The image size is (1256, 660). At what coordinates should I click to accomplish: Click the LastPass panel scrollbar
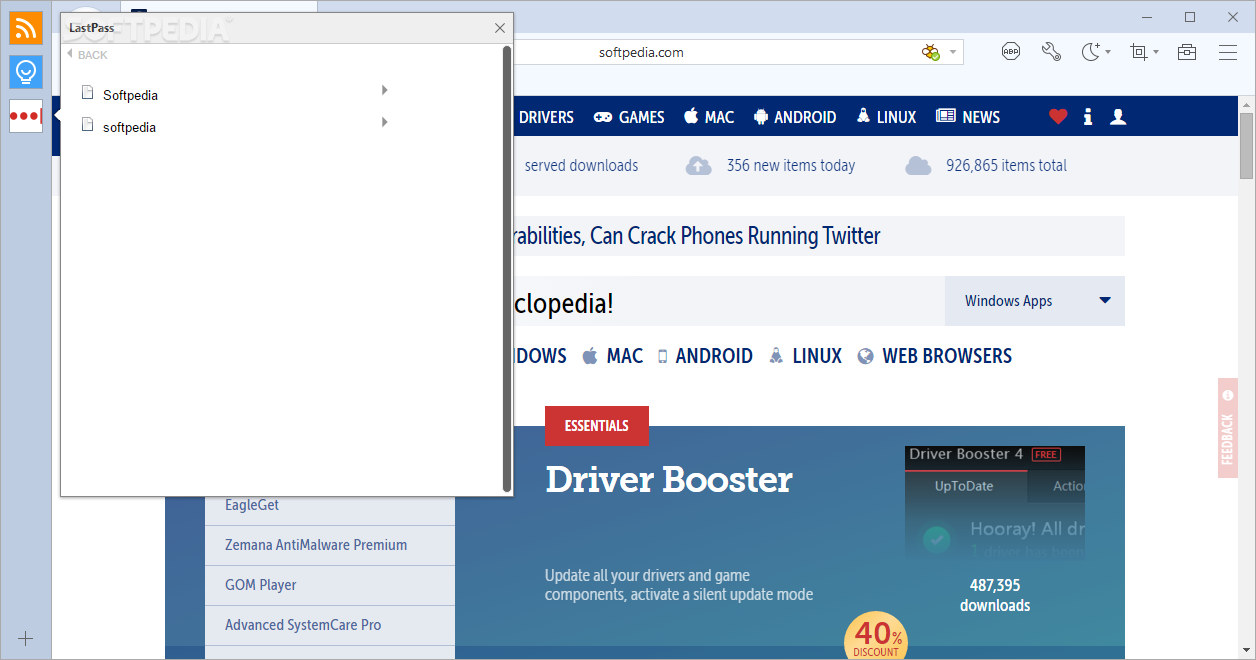[507, 268]
